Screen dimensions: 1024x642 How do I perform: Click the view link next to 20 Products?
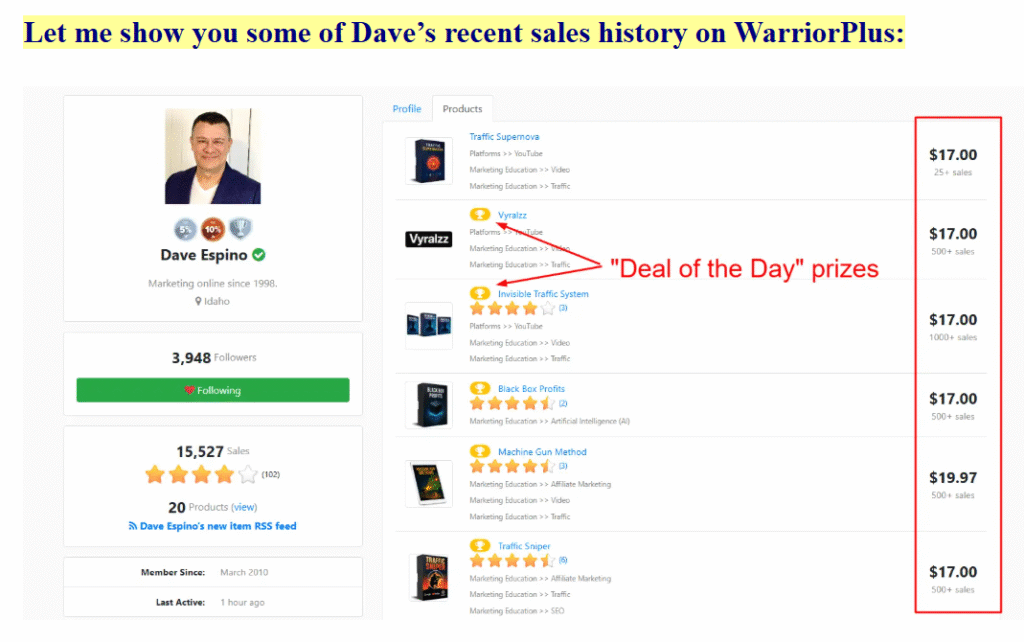point(244,507)
